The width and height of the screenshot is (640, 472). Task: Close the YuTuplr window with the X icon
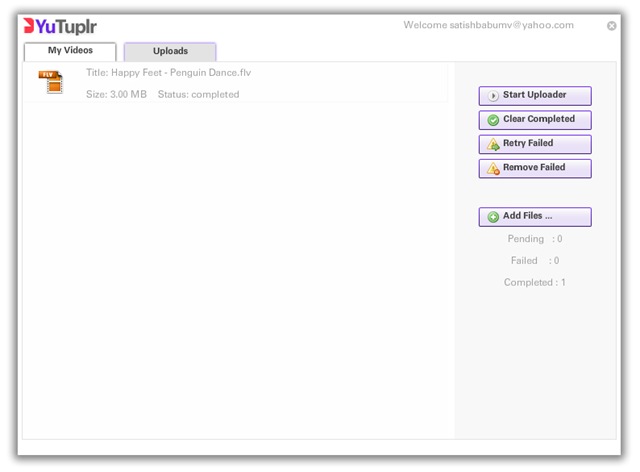coord(612,26)
